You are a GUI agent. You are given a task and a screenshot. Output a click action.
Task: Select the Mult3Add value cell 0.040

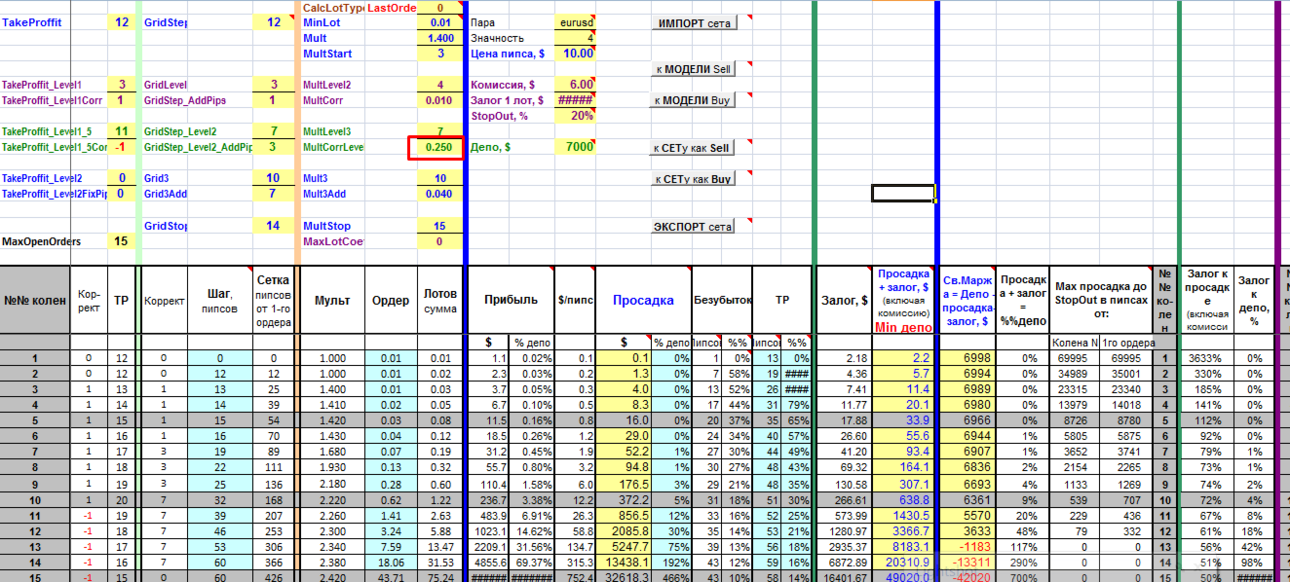click(x=440, y=194)
